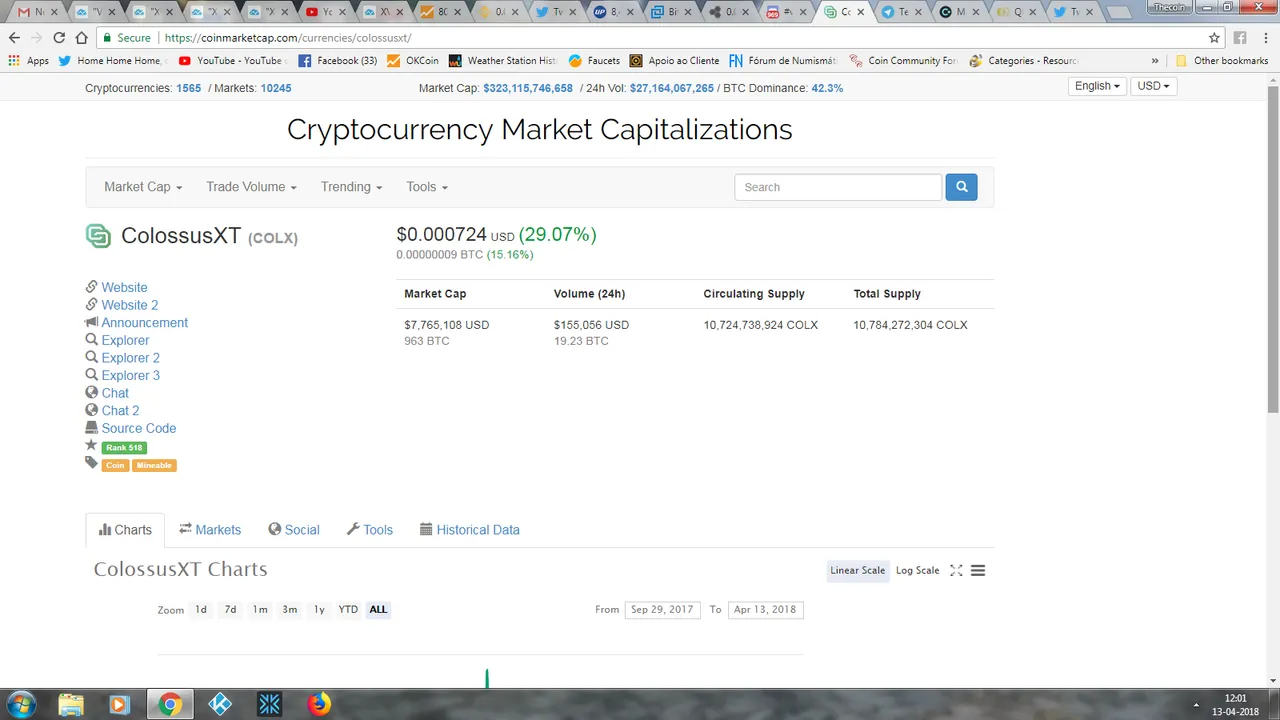Set chart zoom to 3m
The height and width of the screenshot is (720, 1280).
point(289,609)
